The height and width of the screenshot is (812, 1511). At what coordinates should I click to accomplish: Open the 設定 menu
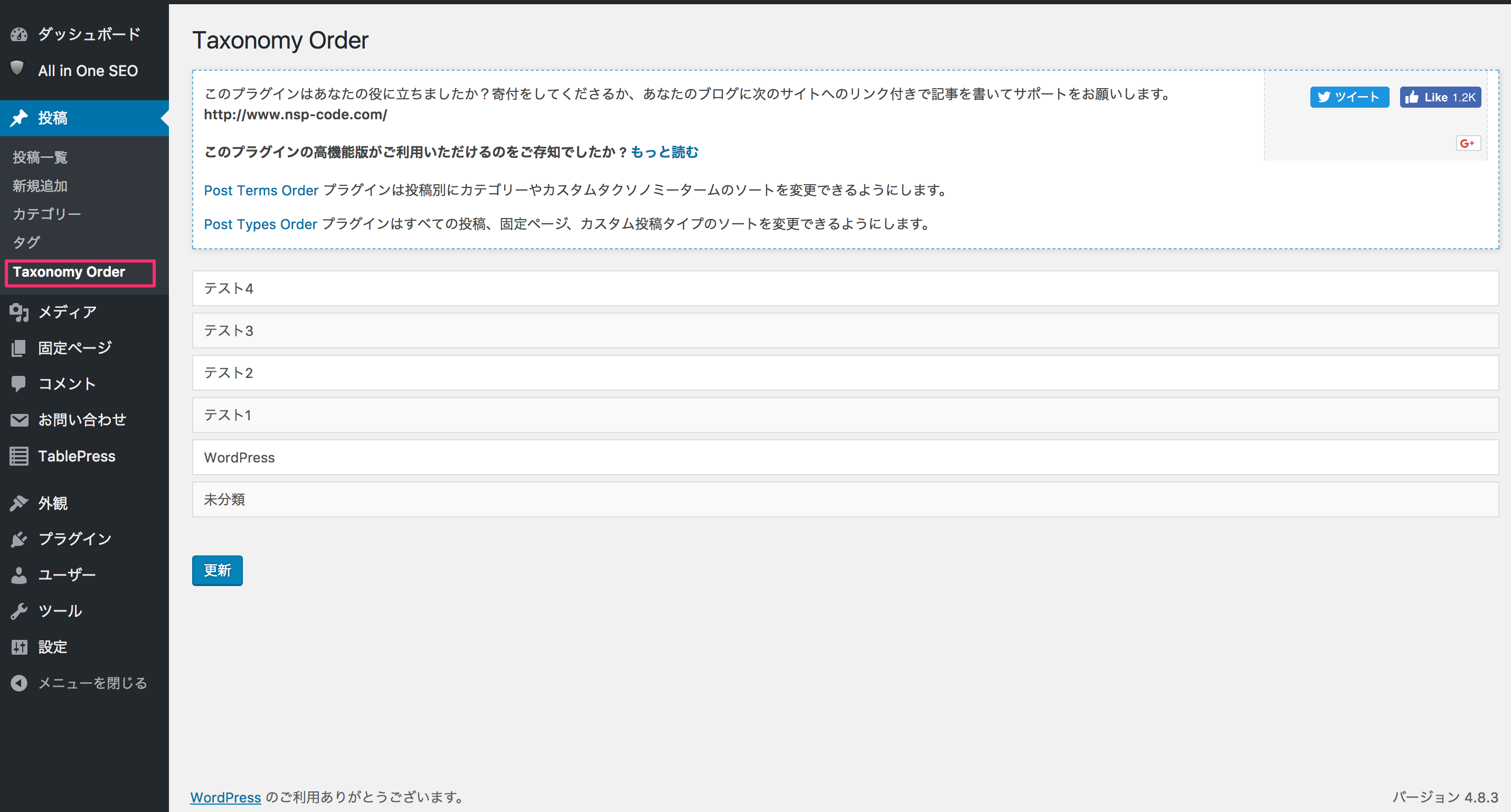pyautogui.click(x=84, y=647)
